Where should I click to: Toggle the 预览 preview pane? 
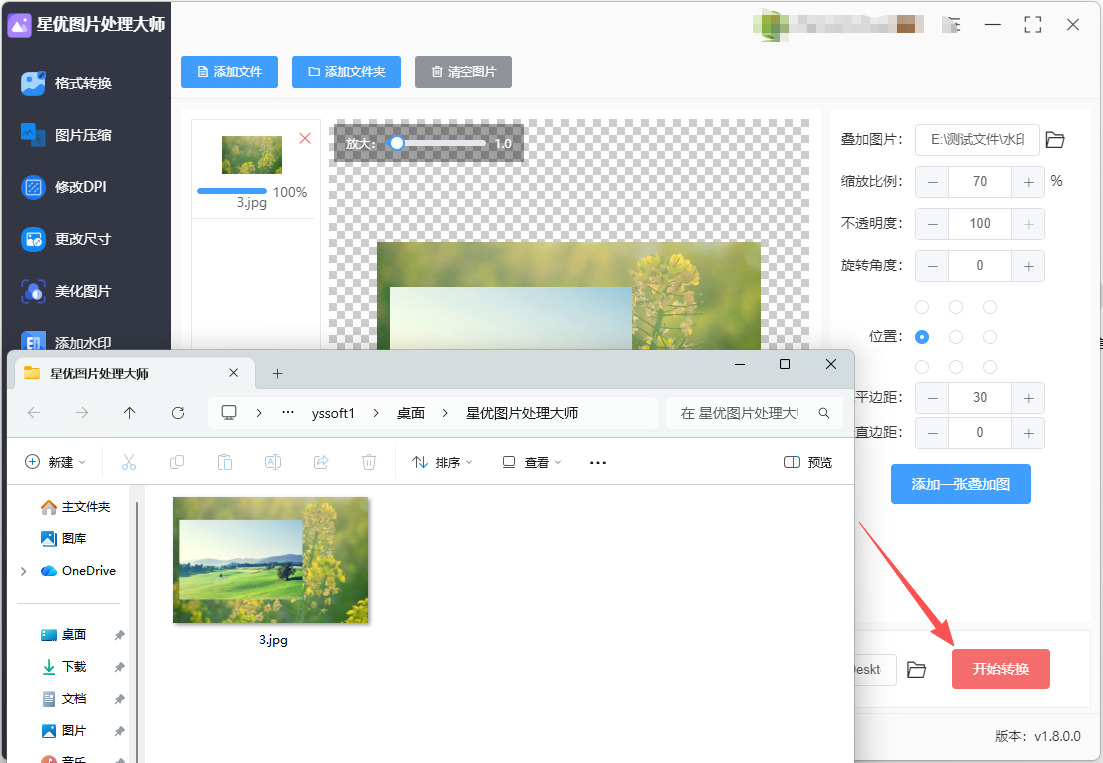(808, 462)
